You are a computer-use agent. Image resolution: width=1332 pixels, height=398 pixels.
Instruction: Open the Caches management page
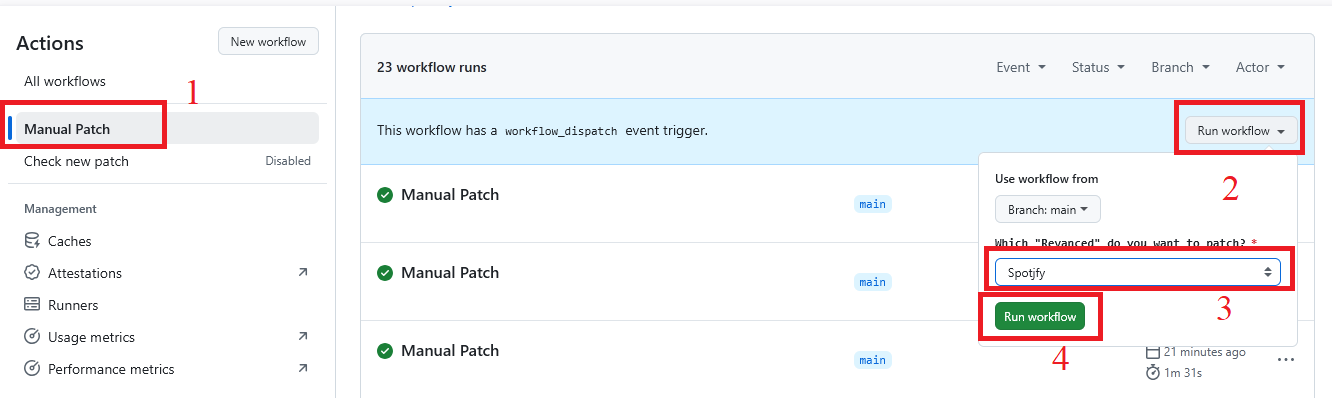pos(69,241)
